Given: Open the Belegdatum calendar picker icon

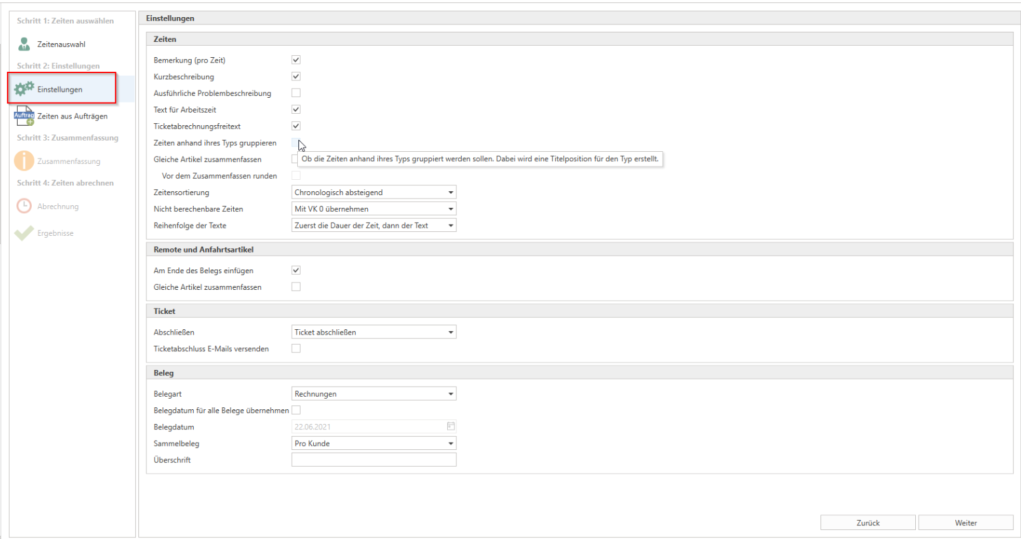Looking at the screenshot, I should pyautogui.click(x=450, y=426).
